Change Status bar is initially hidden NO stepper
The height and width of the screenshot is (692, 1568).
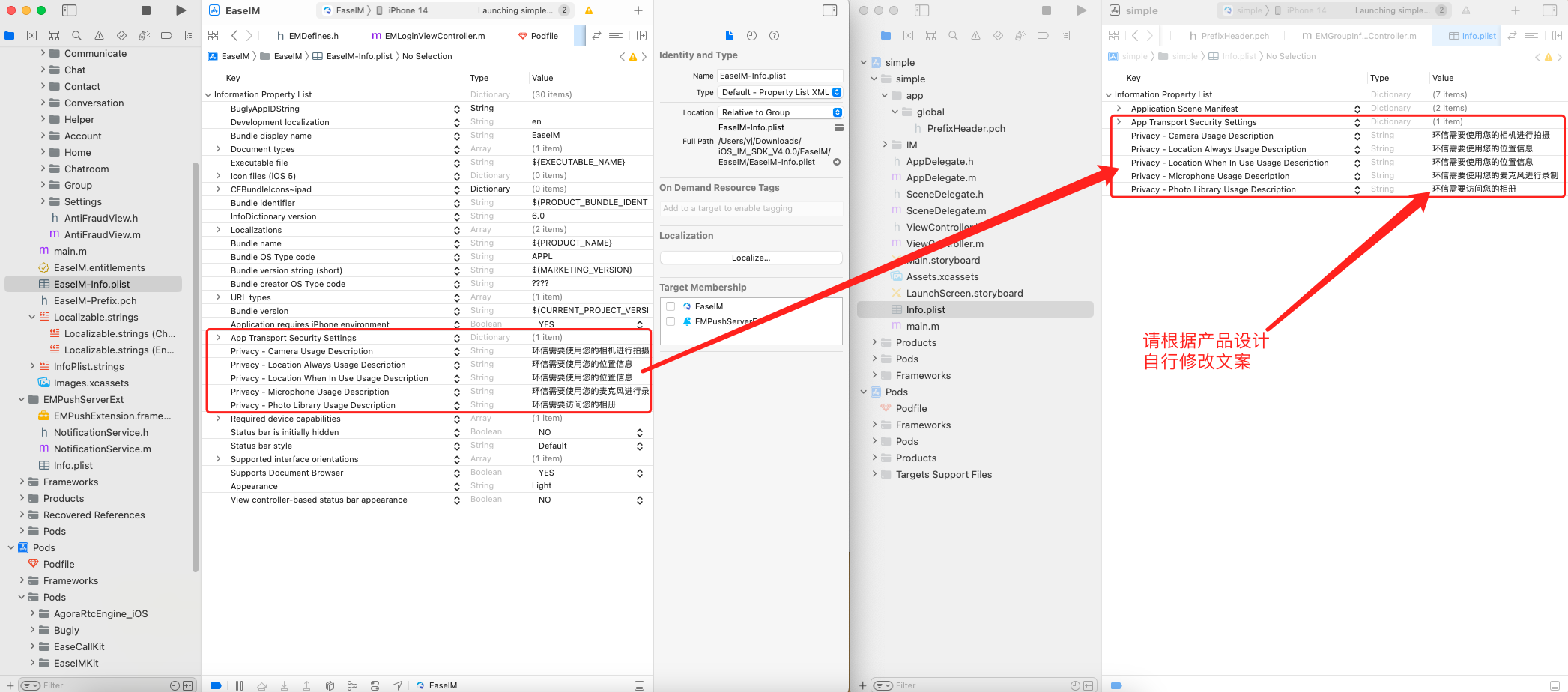(x=640, y=432)
